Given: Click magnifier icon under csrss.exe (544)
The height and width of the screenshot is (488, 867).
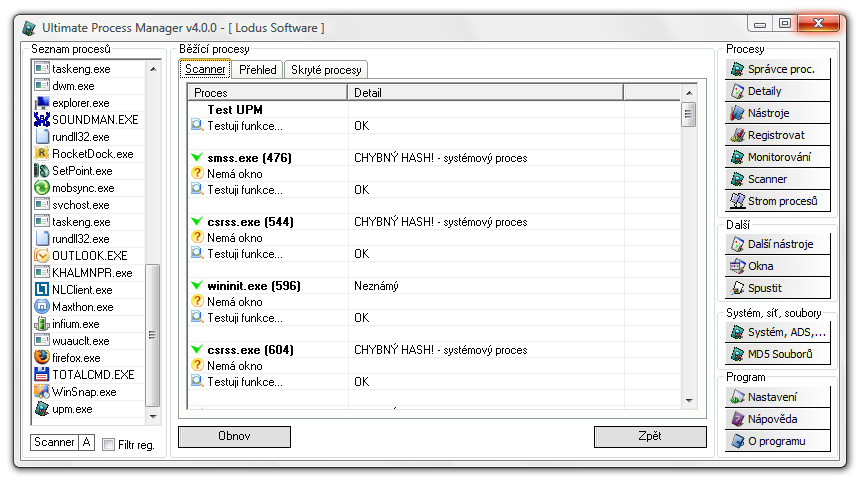Looking at the screenshot, I should 197,254.
